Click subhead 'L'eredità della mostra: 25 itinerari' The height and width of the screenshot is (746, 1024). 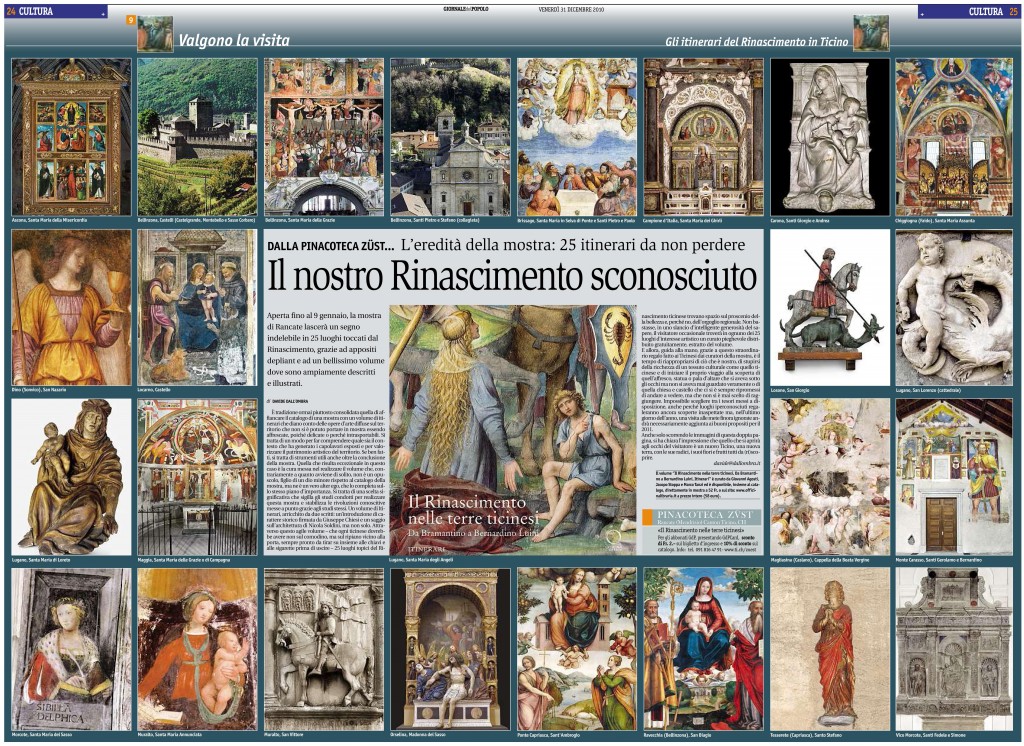click(x=573, y=246)
